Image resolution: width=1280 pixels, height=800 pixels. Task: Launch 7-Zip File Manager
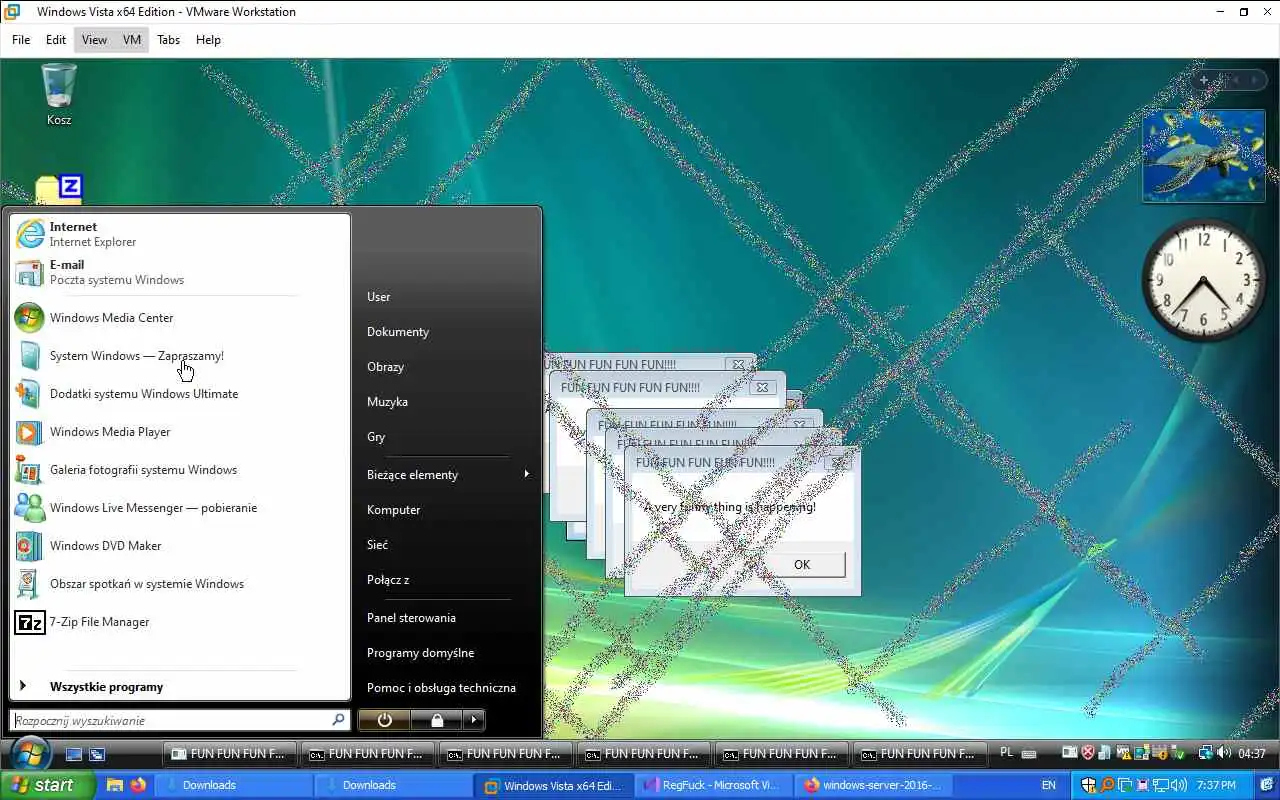(180, 622)
